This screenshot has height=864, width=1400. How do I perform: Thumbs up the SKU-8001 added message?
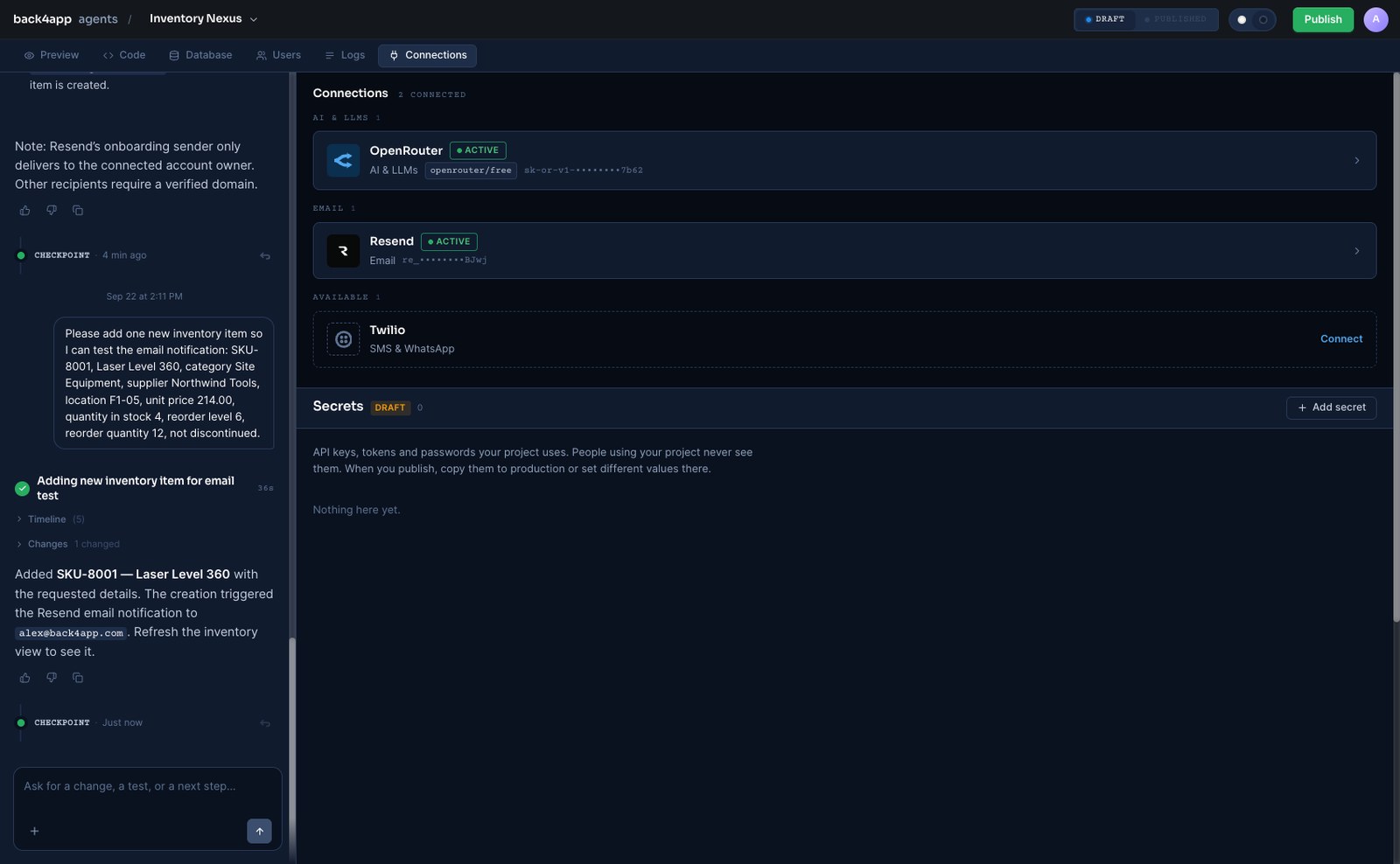coord(25,678)
